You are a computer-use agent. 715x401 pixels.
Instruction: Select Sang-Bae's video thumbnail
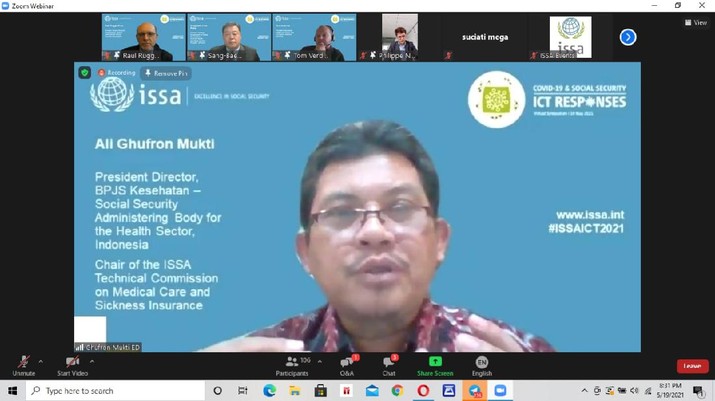tap(229, 37)
